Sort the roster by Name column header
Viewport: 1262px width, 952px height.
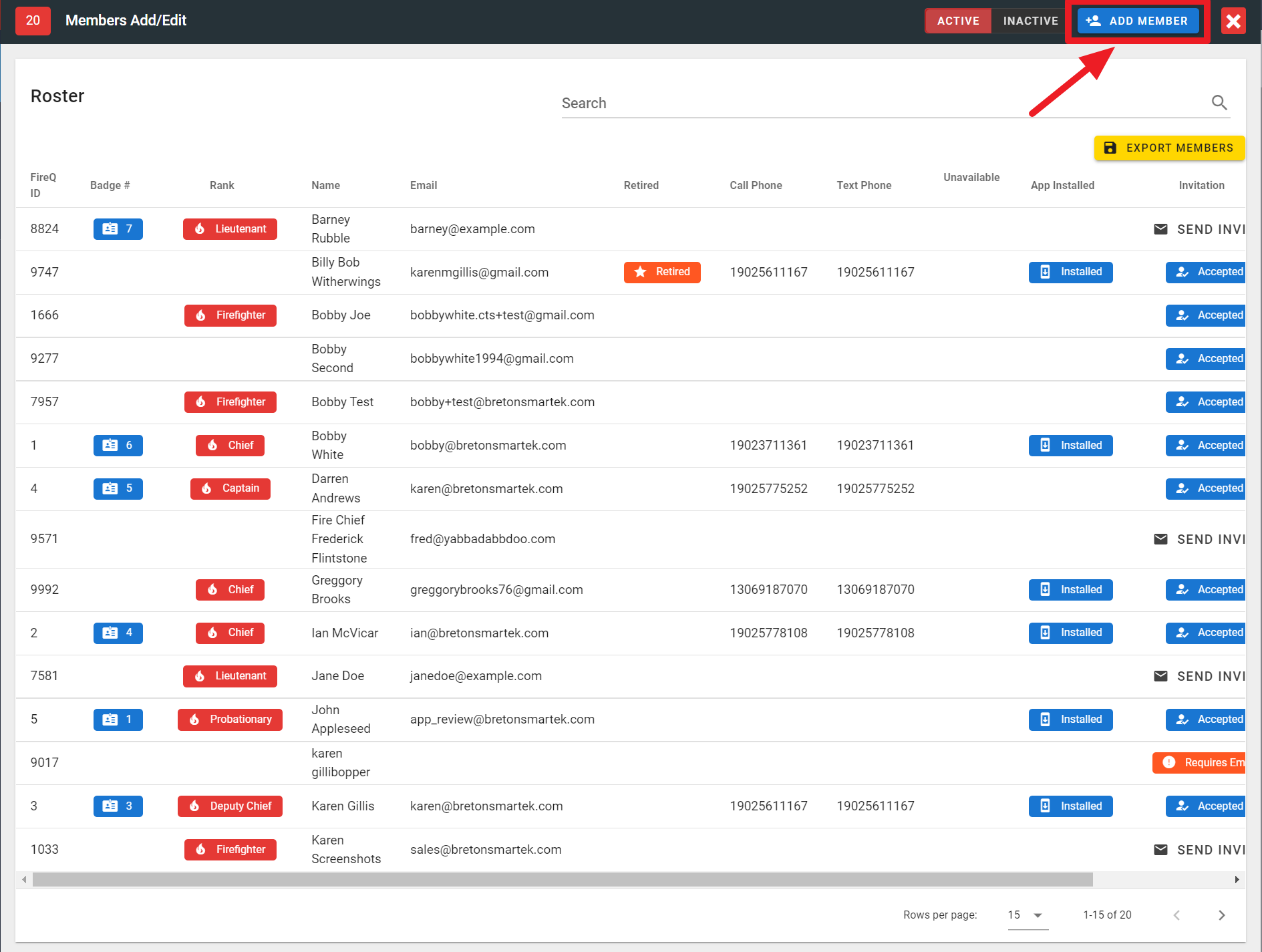click(325, 186)
